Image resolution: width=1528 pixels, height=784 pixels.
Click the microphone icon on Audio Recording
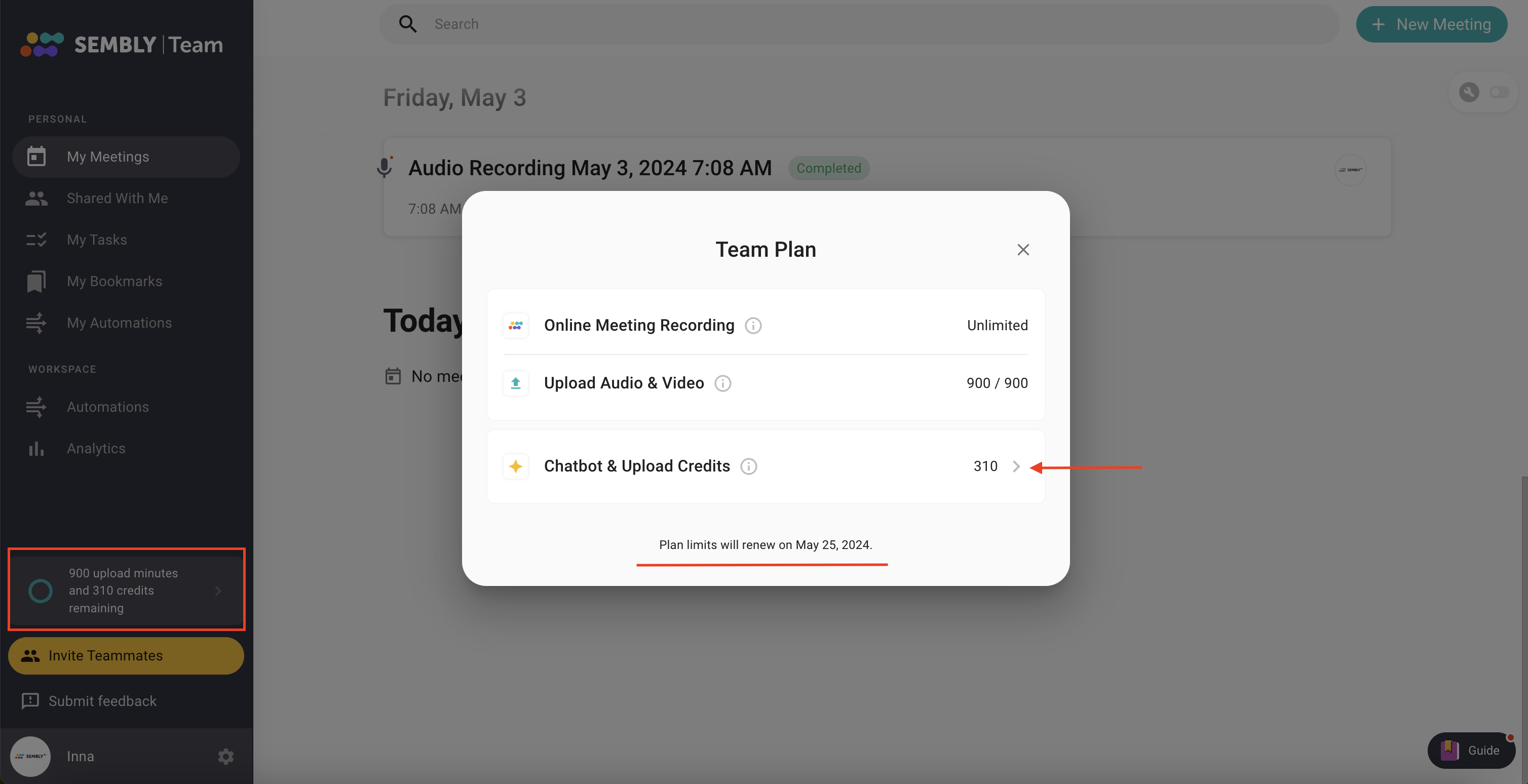[x=385, y=168]
